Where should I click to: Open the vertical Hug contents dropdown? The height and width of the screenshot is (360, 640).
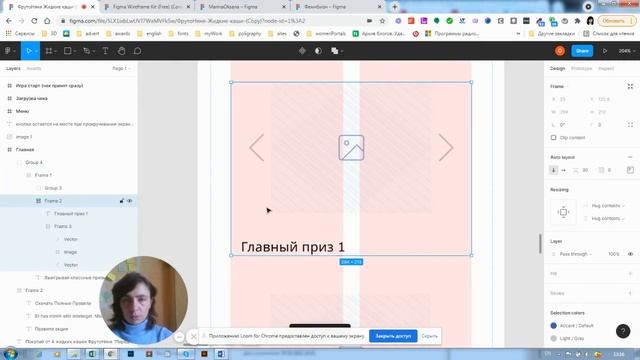click(608, 218)
